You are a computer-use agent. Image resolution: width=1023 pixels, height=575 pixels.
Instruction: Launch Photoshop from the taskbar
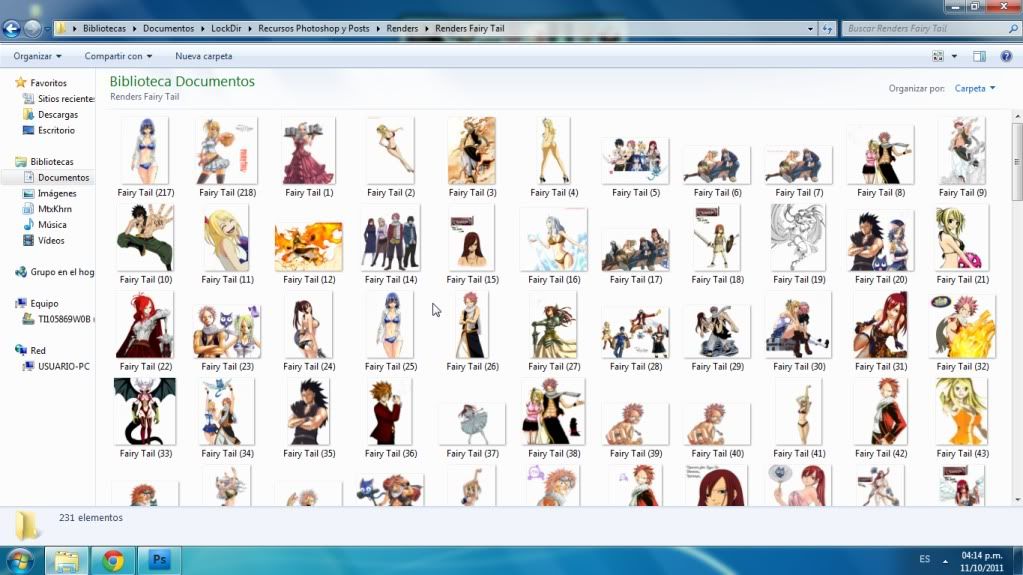(158, 560)
